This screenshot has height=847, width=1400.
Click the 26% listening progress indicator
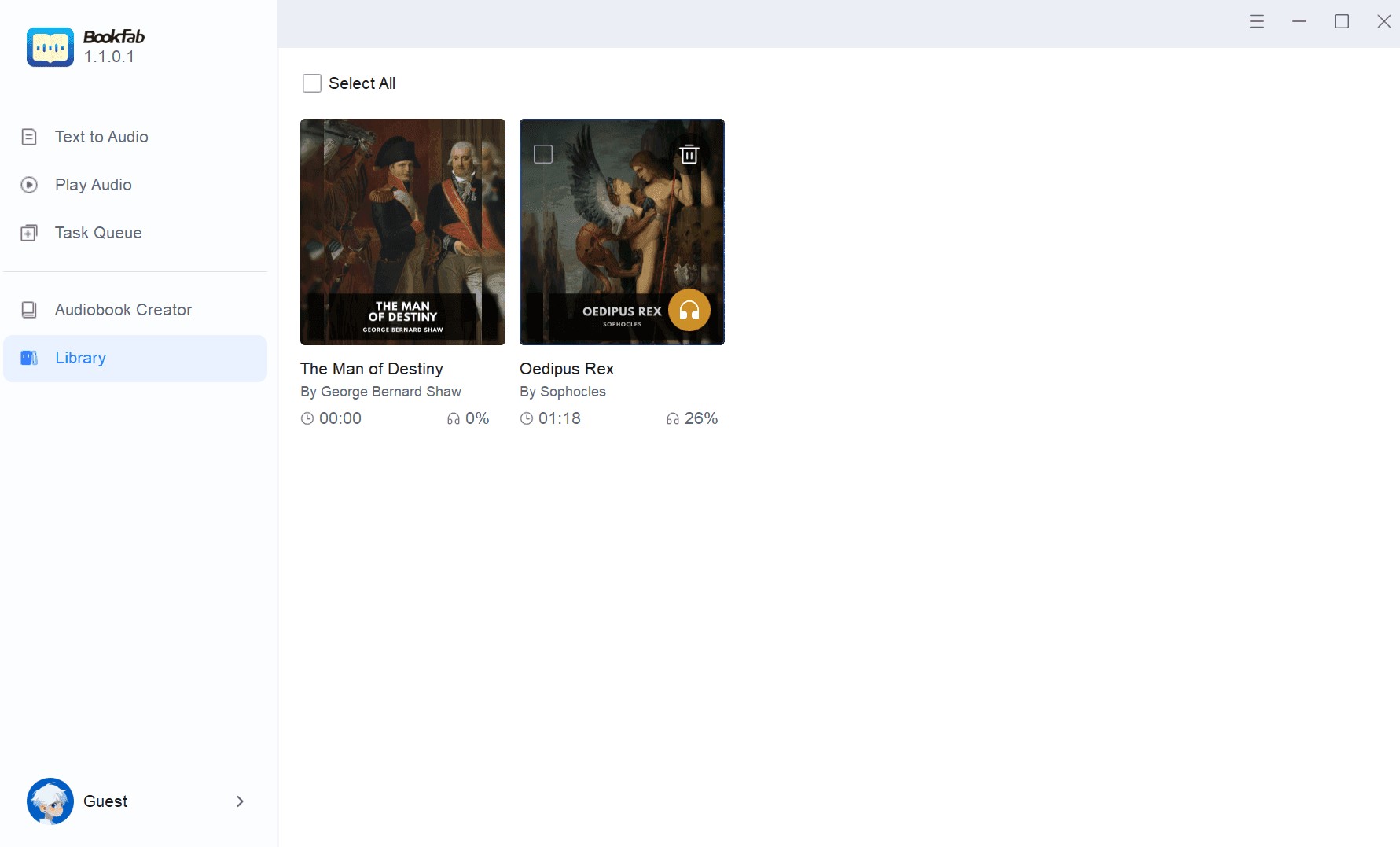pyautogui.click(x=693, y=418)
